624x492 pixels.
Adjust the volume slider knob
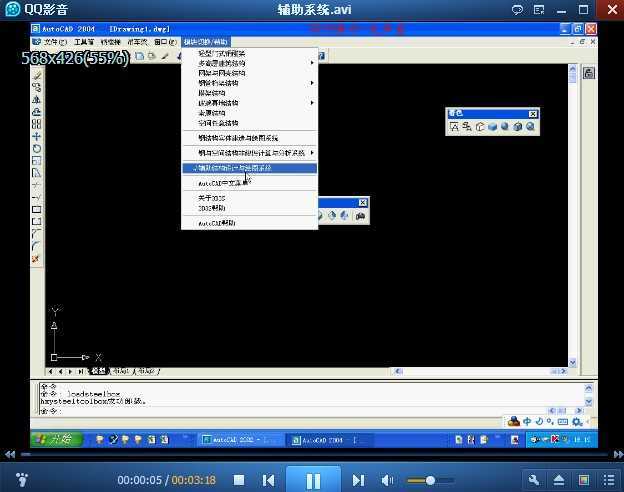click(430, 480)
